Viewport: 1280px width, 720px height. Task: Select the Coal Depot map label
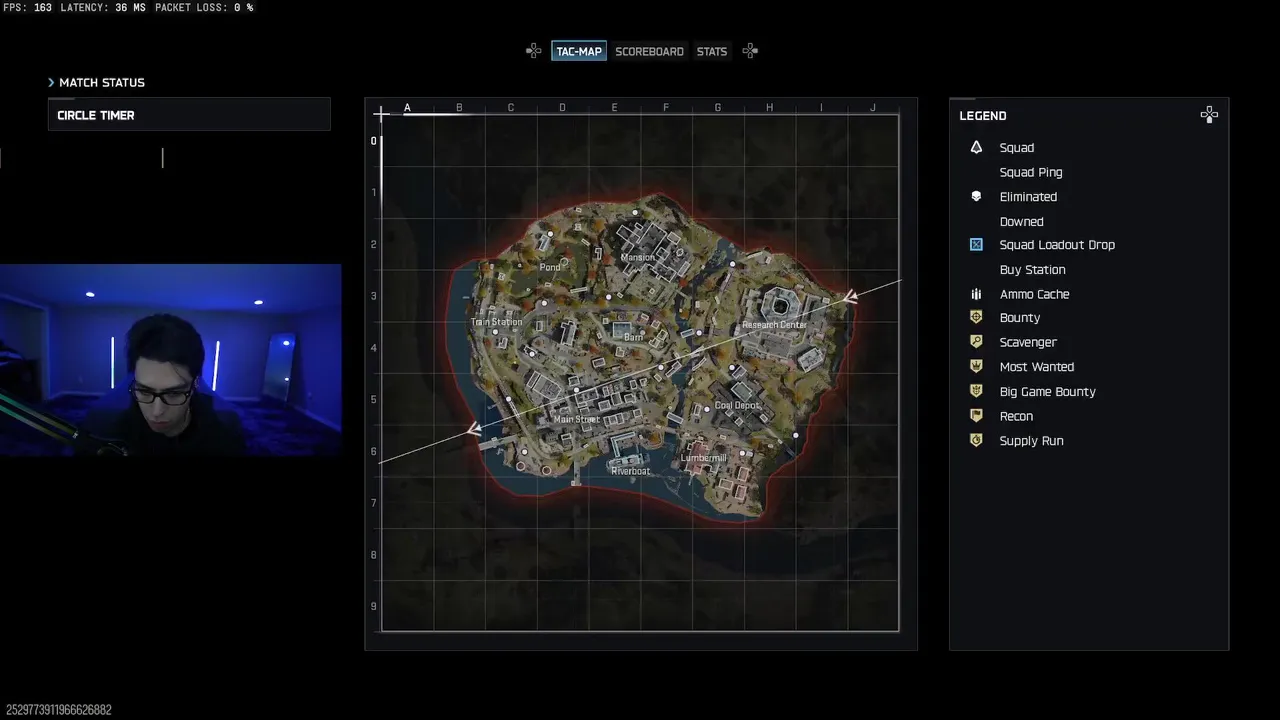[x=737, y=406]
